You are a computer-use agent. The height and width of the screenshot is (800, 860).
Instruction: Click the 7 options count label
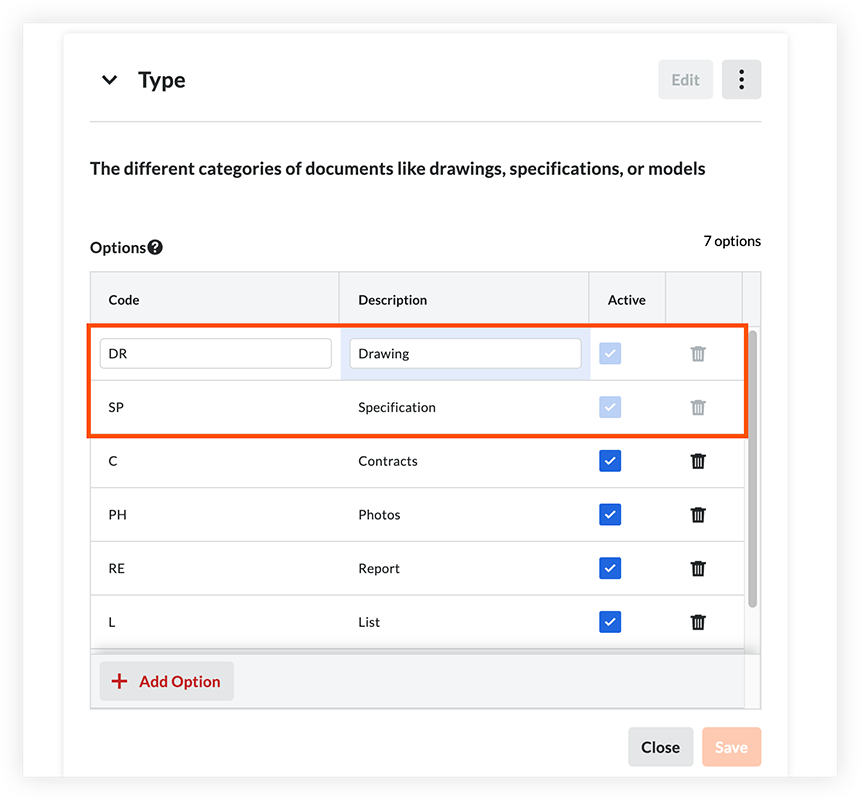(x=732, y=241)
